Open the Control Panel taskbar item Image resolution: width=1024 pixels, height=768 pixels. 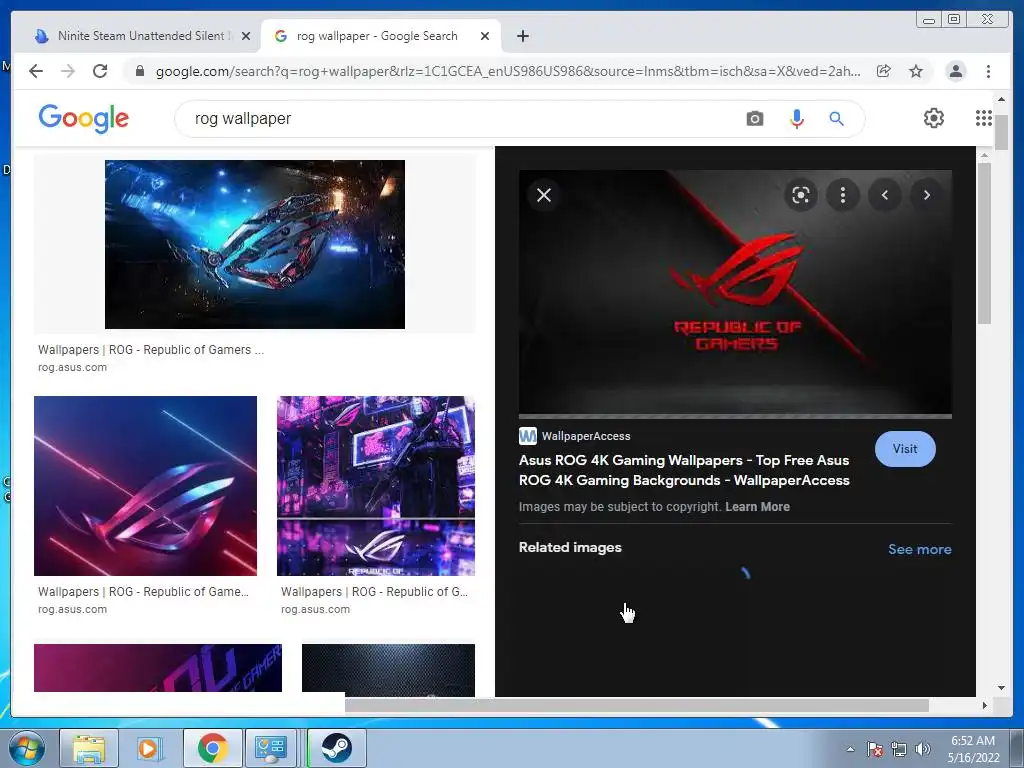pyautogui.click(x=270, y=748)
